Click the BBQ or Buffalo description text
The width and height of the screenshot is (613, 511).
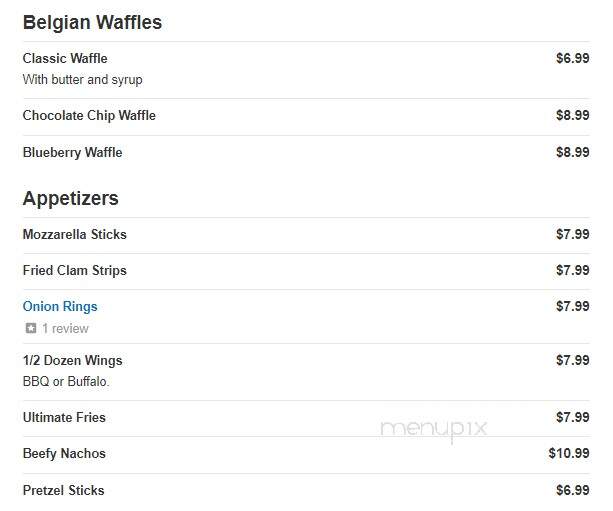pos(66,382)
